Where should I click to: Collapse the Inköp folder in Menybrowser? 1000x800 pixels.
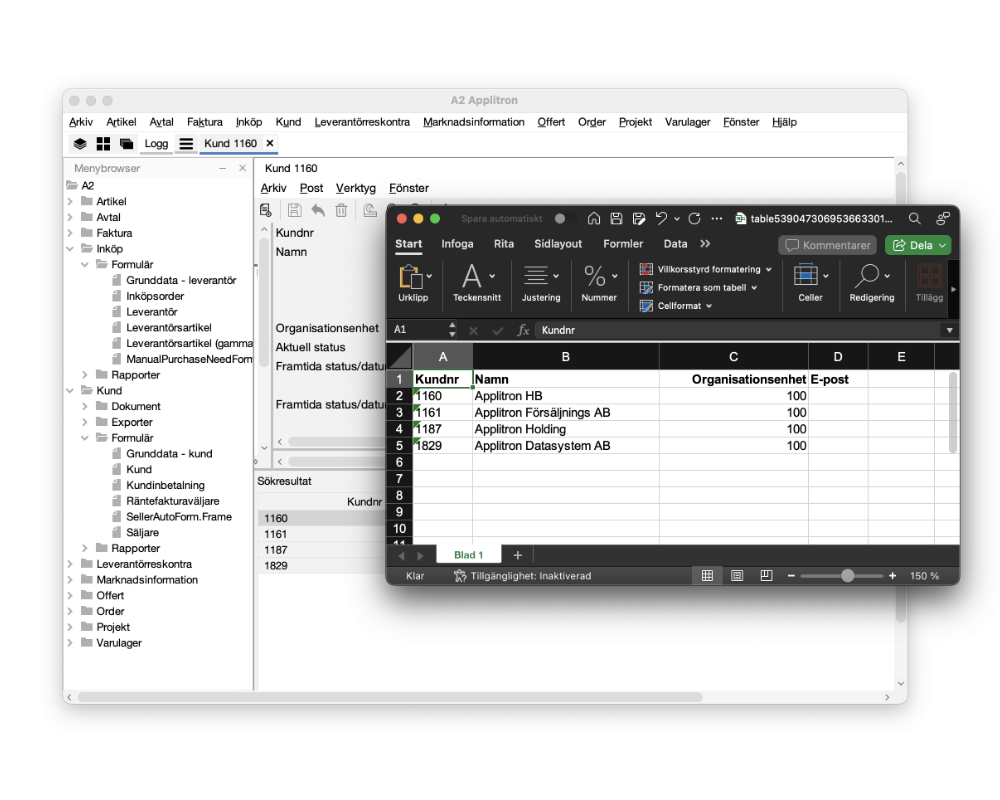point(70,249)
